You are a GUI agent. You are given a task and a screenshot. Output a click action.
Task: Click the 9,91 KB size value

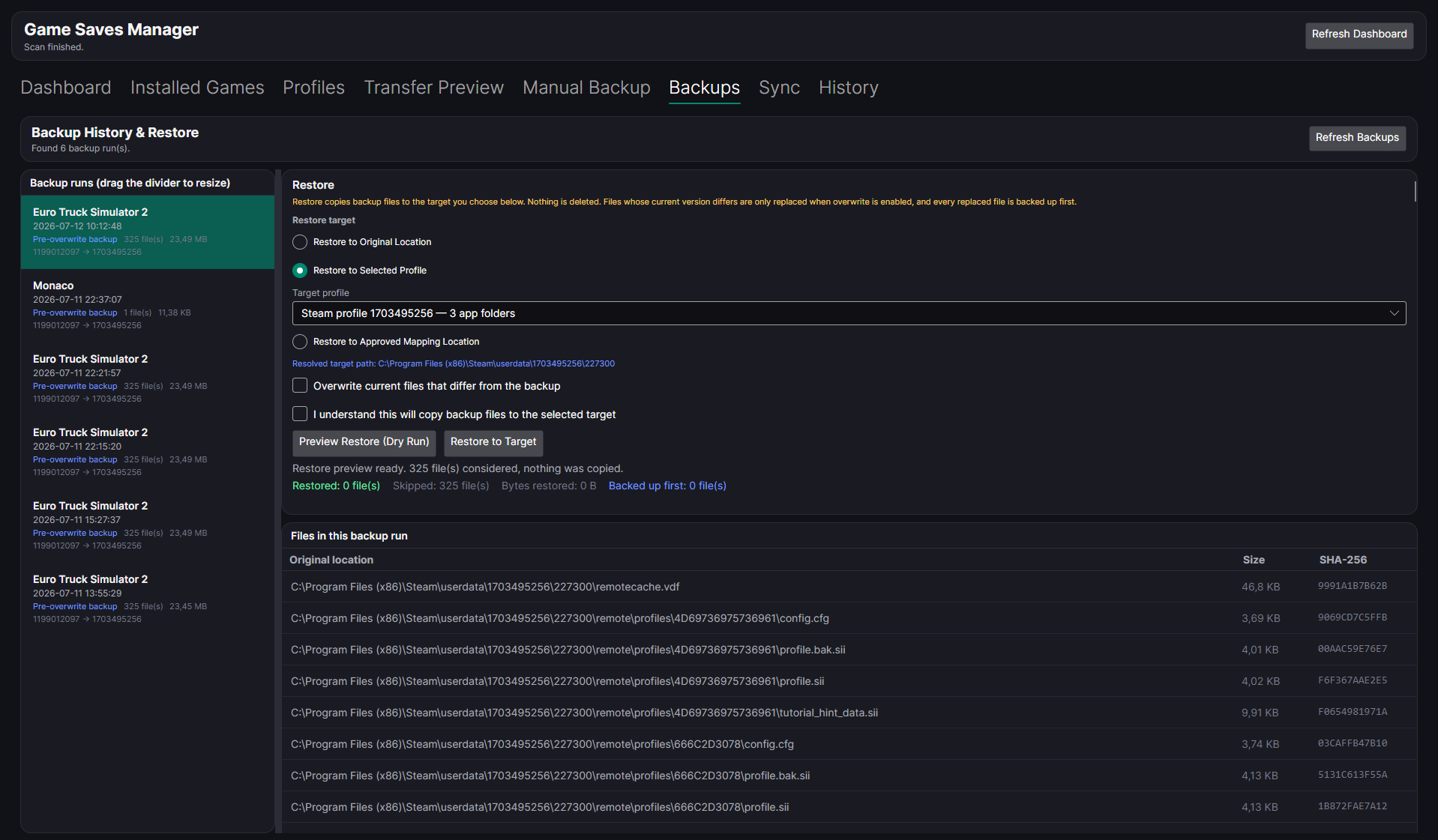[1260, 713]
